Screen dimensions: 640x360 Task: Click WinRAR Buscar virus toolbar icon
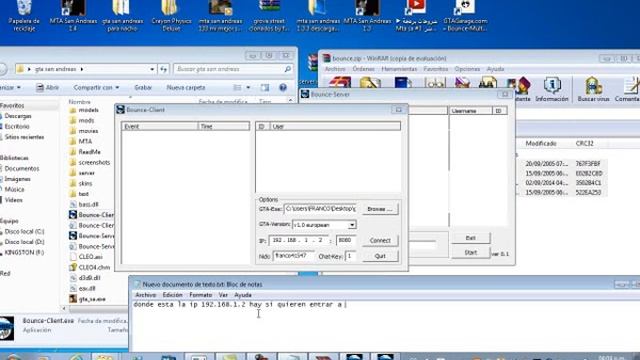[593, 89]
